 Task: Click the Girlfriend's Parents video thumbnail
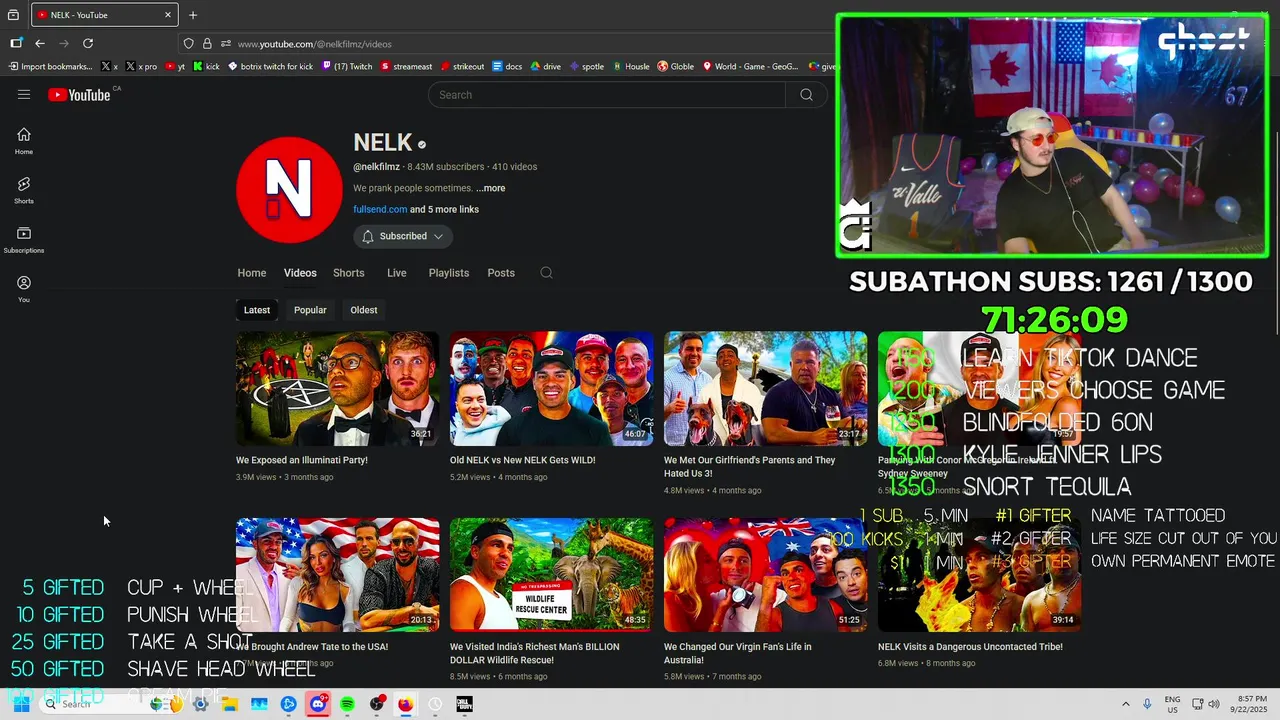[x=765, y=388]
